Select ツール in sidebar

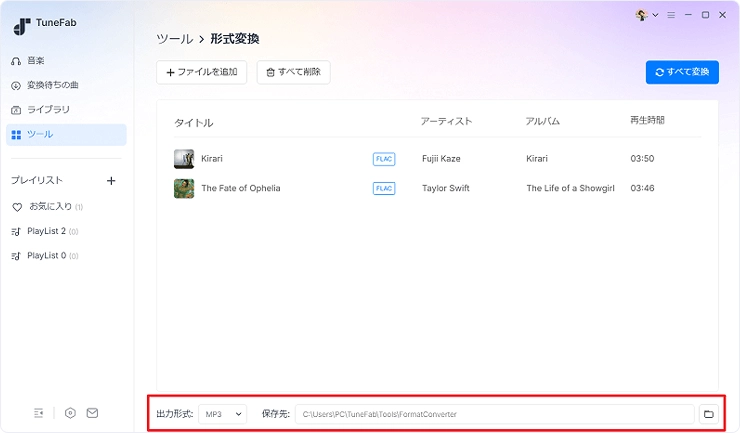click(x=67, y=135)
